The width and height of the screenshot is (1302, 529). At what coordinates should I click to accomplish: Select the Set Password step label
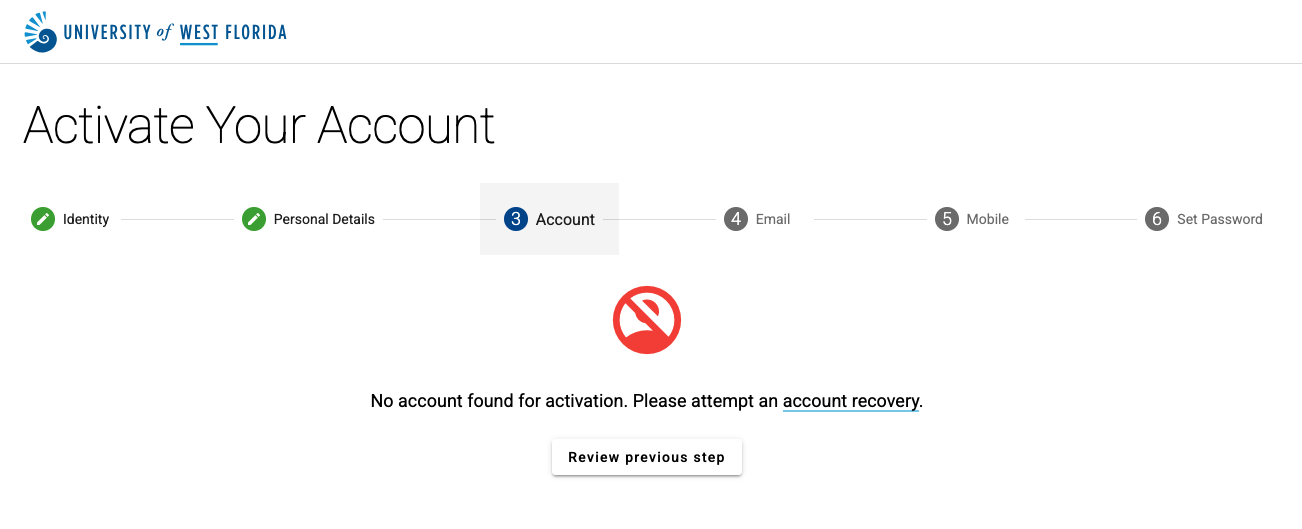click(1219, 219)
